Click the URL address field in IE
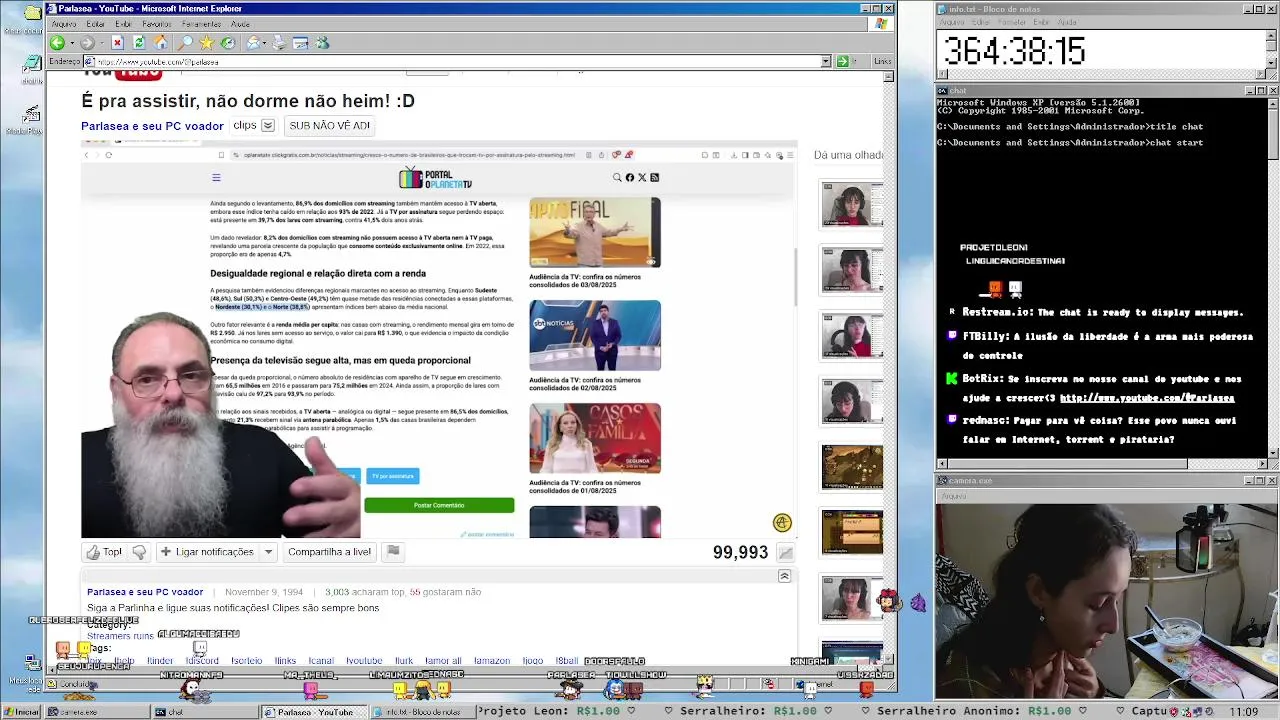 tap(455, 61)
